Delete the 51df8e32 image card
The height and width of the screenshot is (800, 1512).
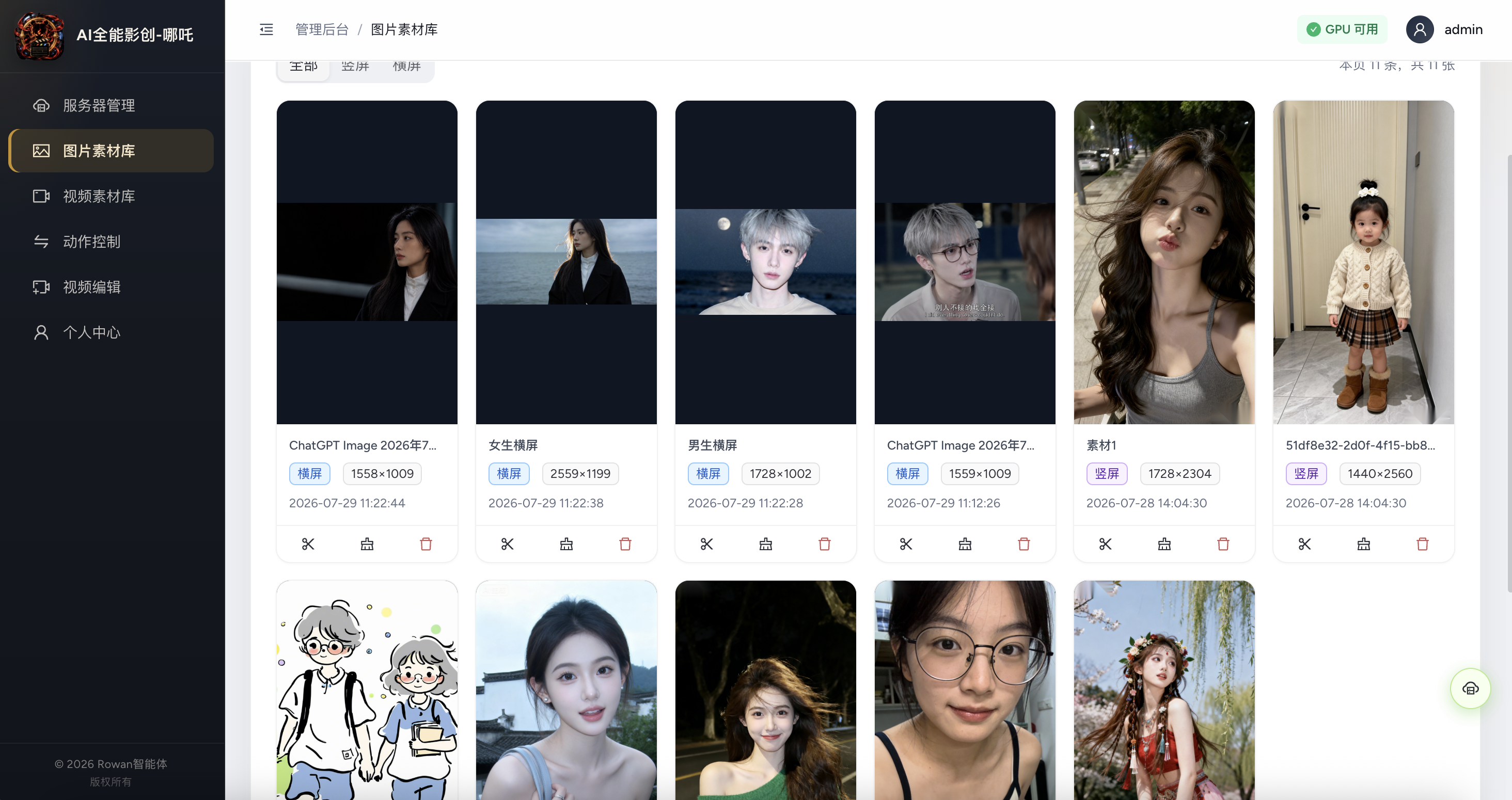coord(1423,545)
